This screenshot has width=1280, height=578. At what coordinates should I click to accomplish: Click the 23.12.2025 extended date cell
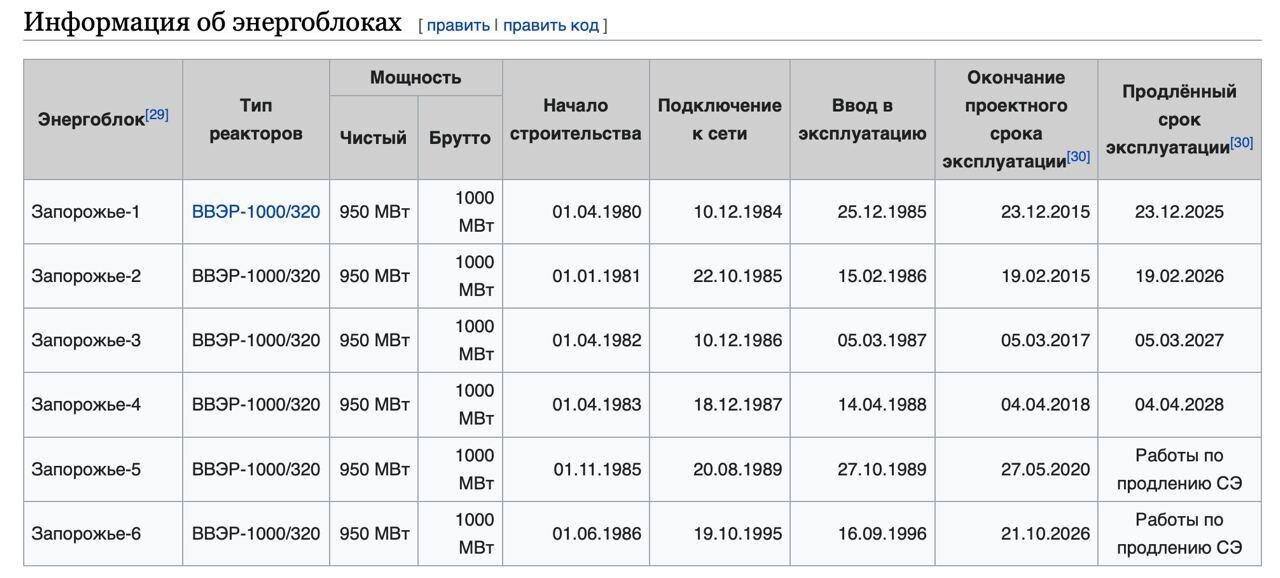pyautogui.click(x=1178, y=212)
